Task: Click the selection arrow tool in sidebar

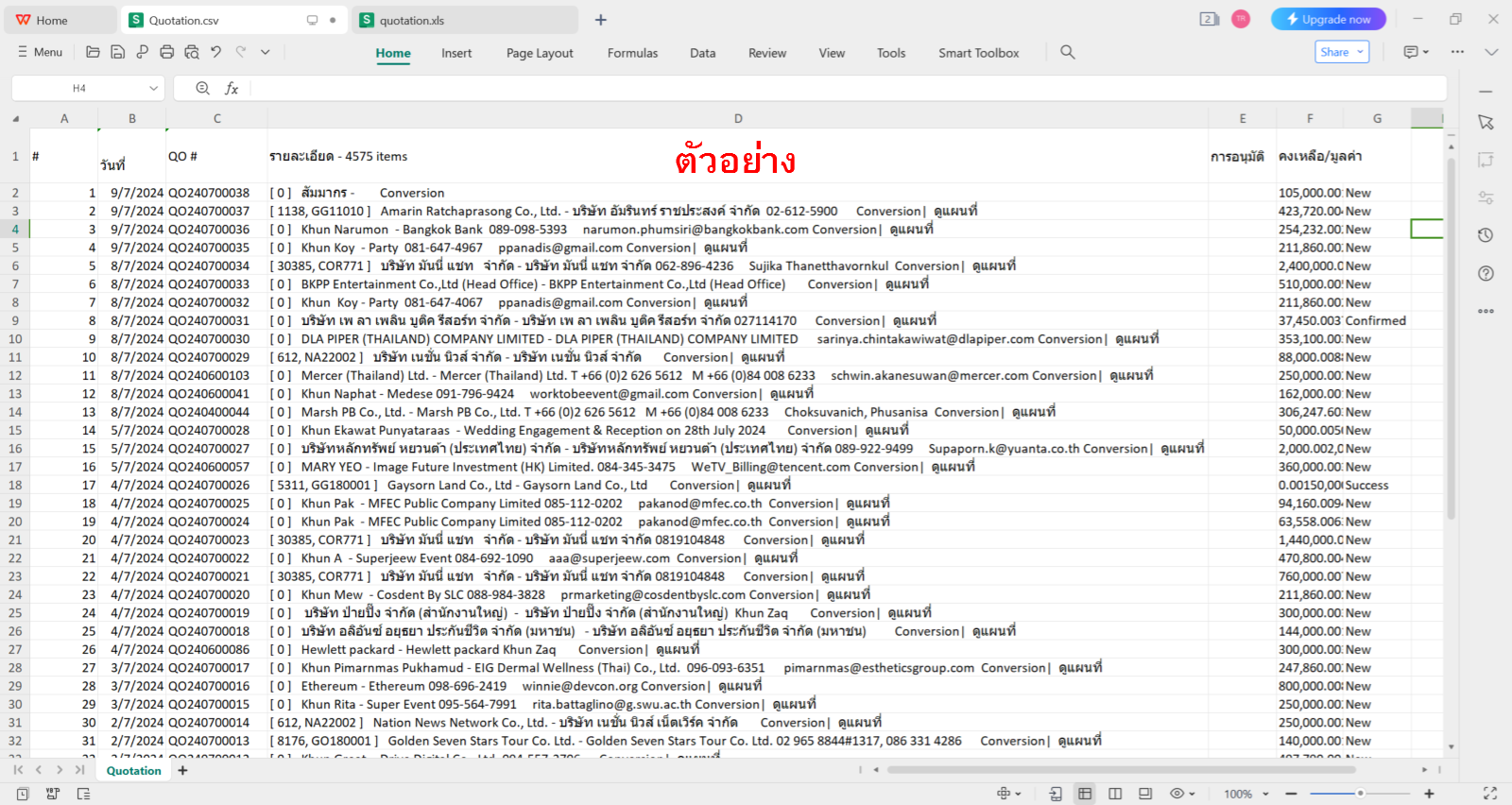Action: [x=1486, y=123]
